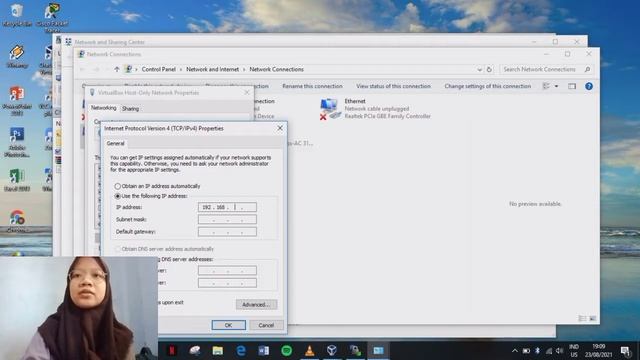This screenshot has width=640, height=360.
Task: Expand chevron after Network and Internet breadcrumb
Action: click(244, 69)
